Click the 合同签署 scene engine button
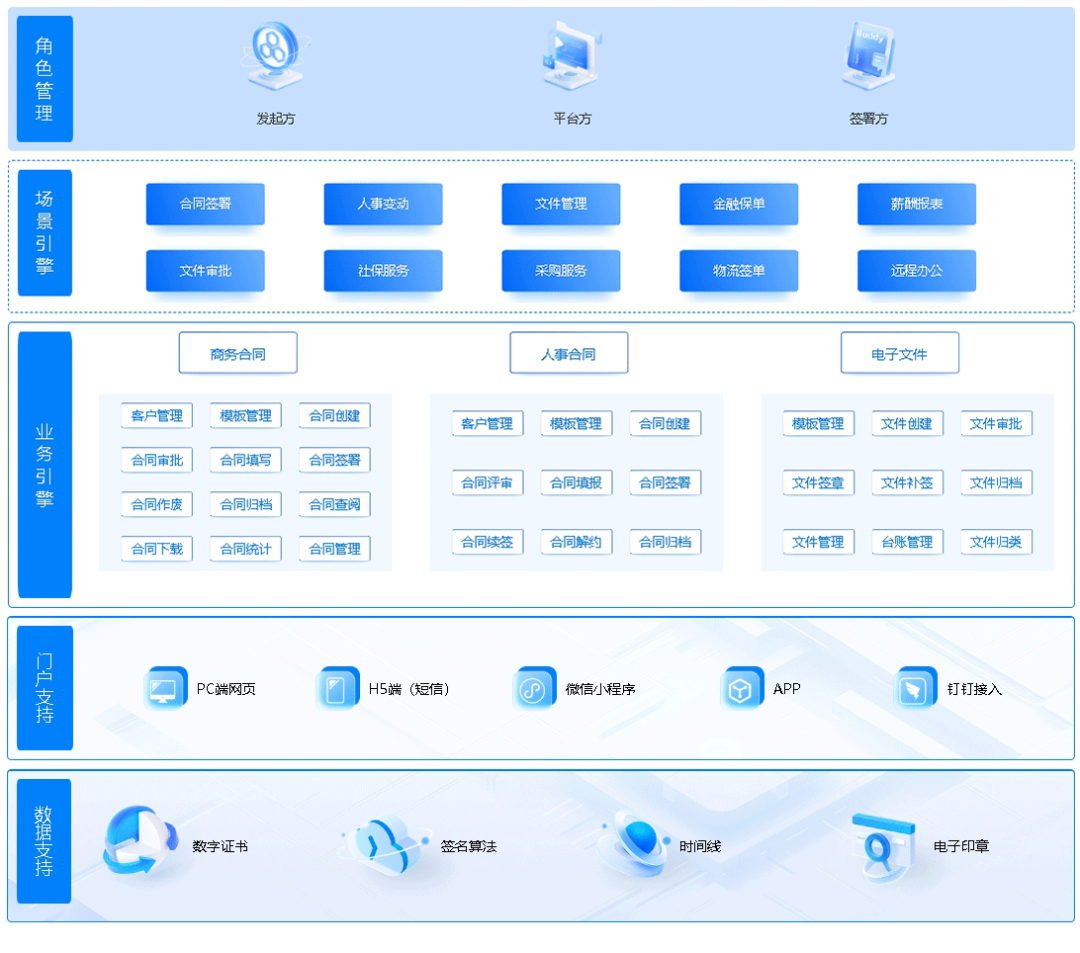Viewport: 1080px width, 953px height. 205,204
